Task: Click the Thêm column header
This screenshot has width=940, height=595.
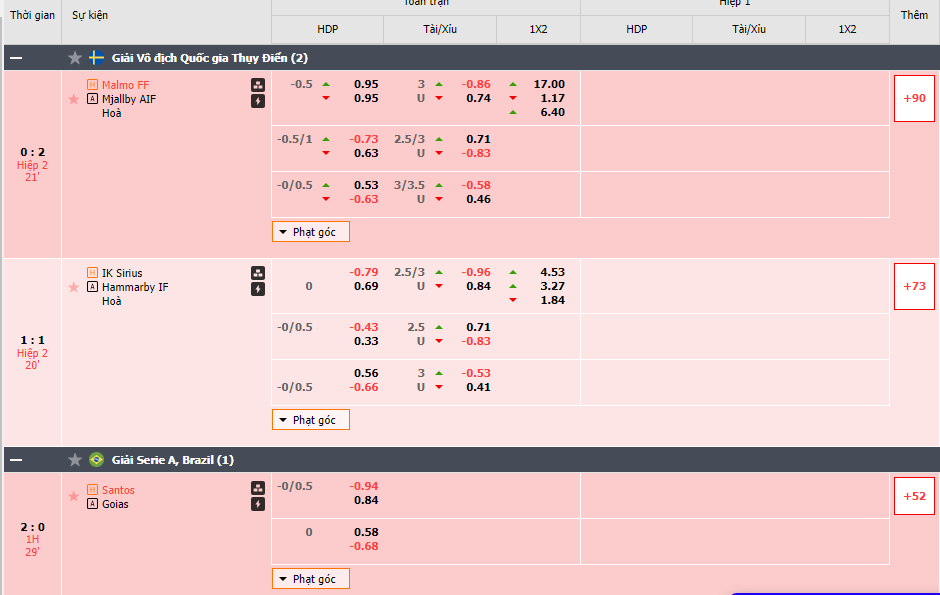Action: (x=914, y=16)
